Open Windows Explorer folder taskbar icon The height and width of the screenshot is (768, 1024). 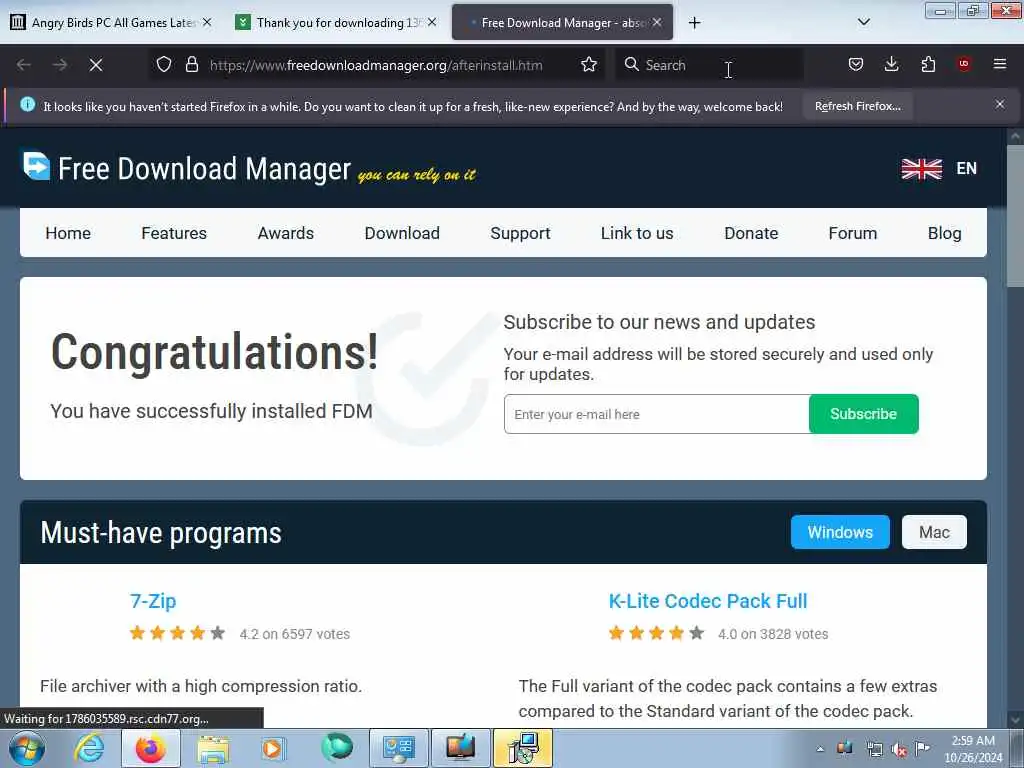coord(213,748)
